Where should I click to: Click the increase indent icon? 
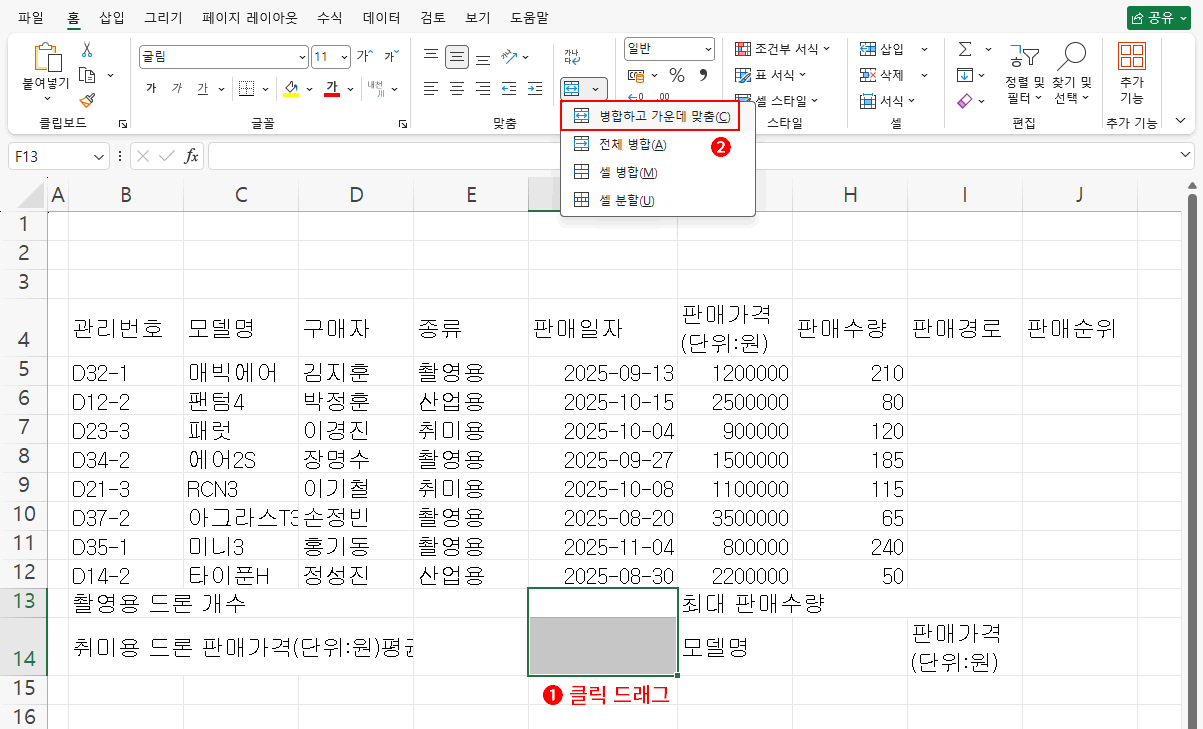535,89
